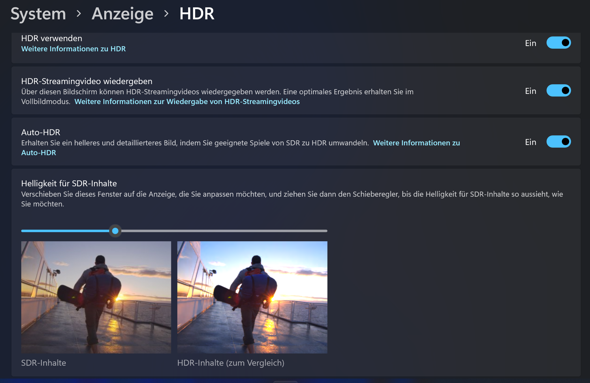Click Helligkeit für SDR-Inhalte heading
590x383 pixels.
[x=69, y=184]
